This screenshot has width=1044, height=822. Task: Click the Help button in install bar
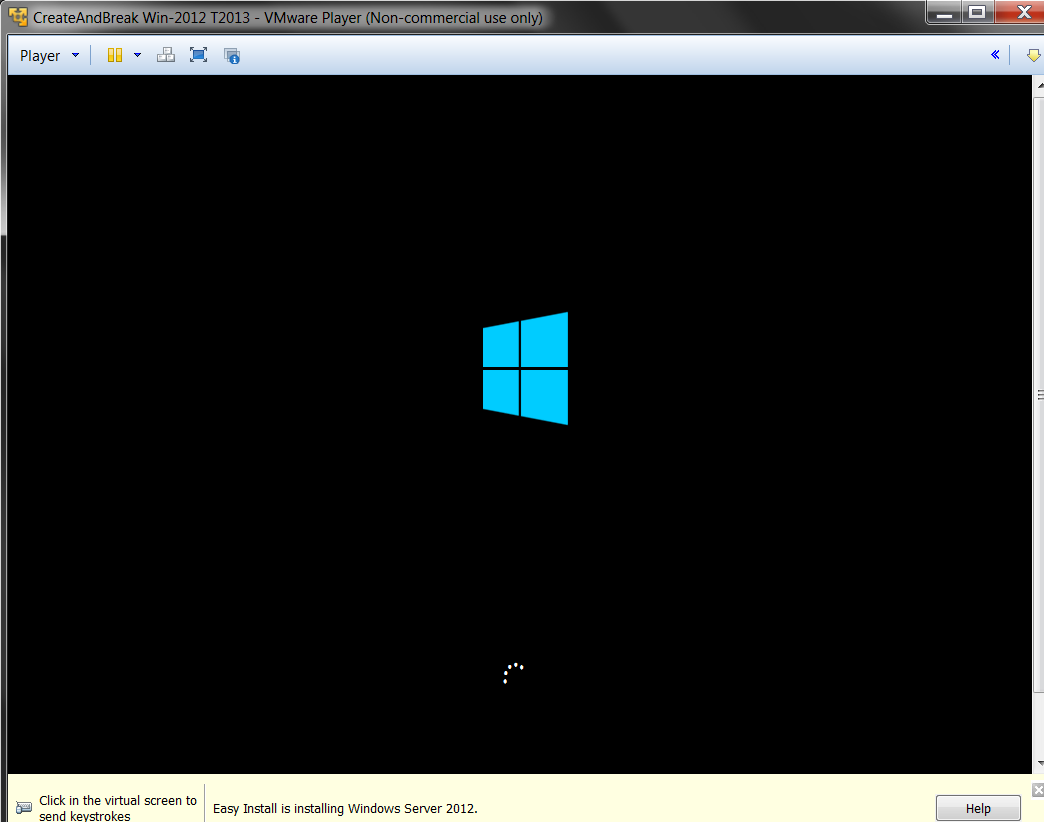pyautogui.click(x=977, y=808)
